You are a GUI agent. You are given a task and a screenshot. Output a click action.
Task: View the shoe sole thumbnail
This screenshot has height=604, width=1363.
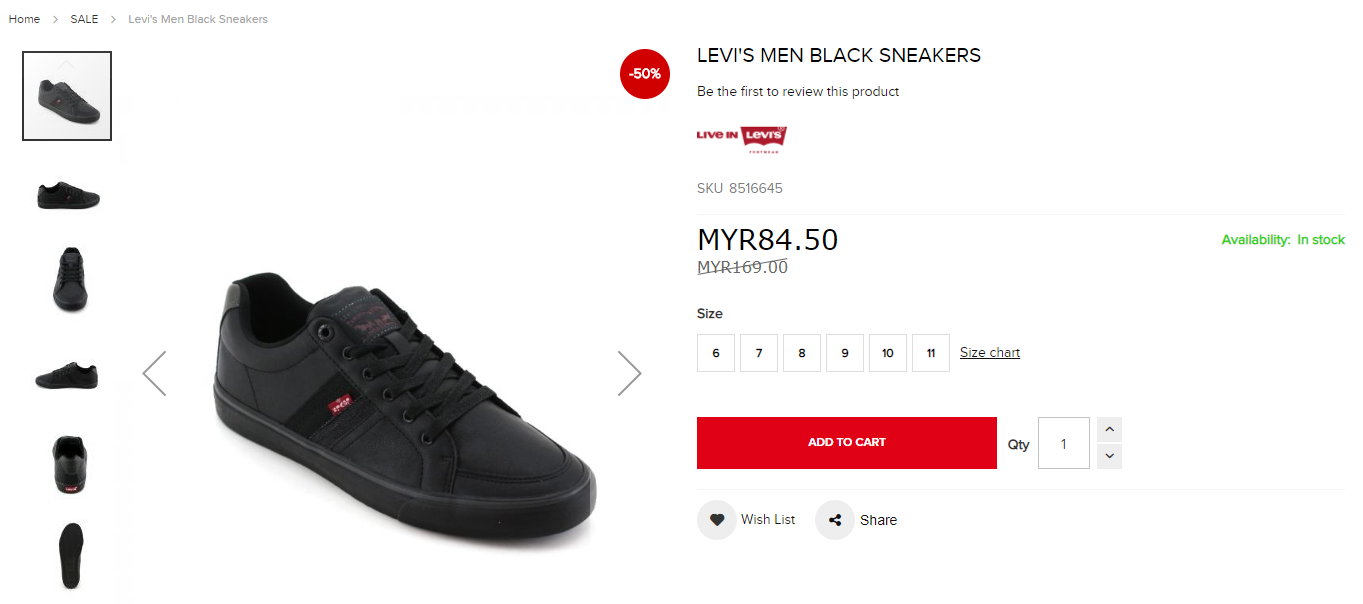coord(69,555)
